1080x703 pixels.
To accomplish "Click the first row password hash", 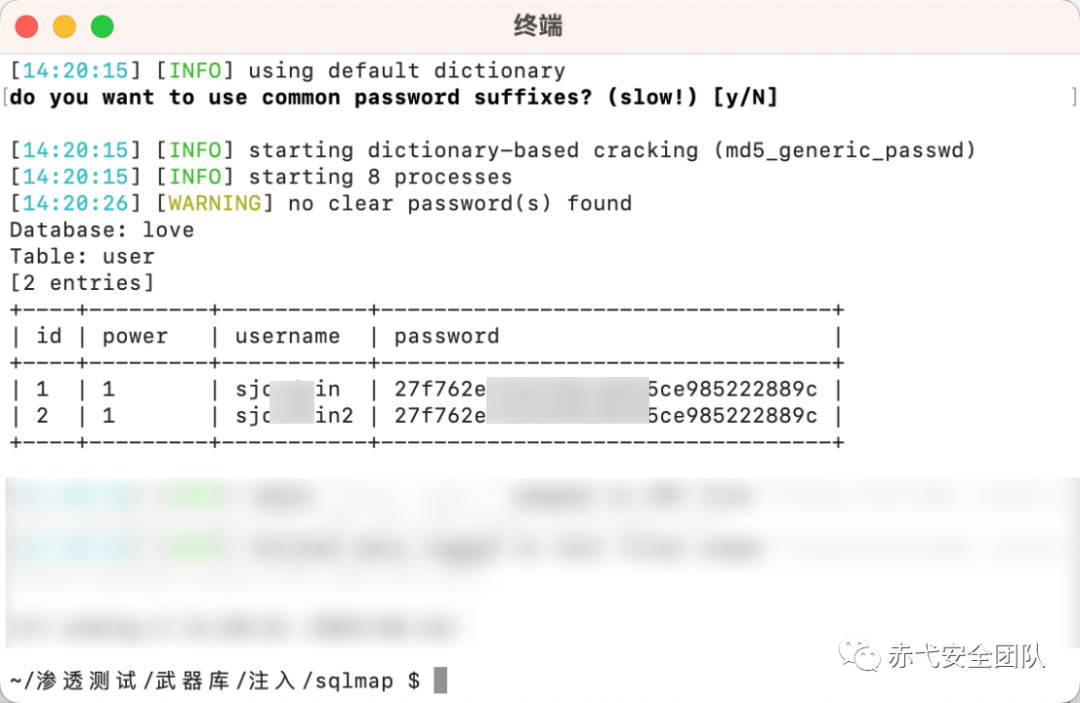I will point(605,389).
